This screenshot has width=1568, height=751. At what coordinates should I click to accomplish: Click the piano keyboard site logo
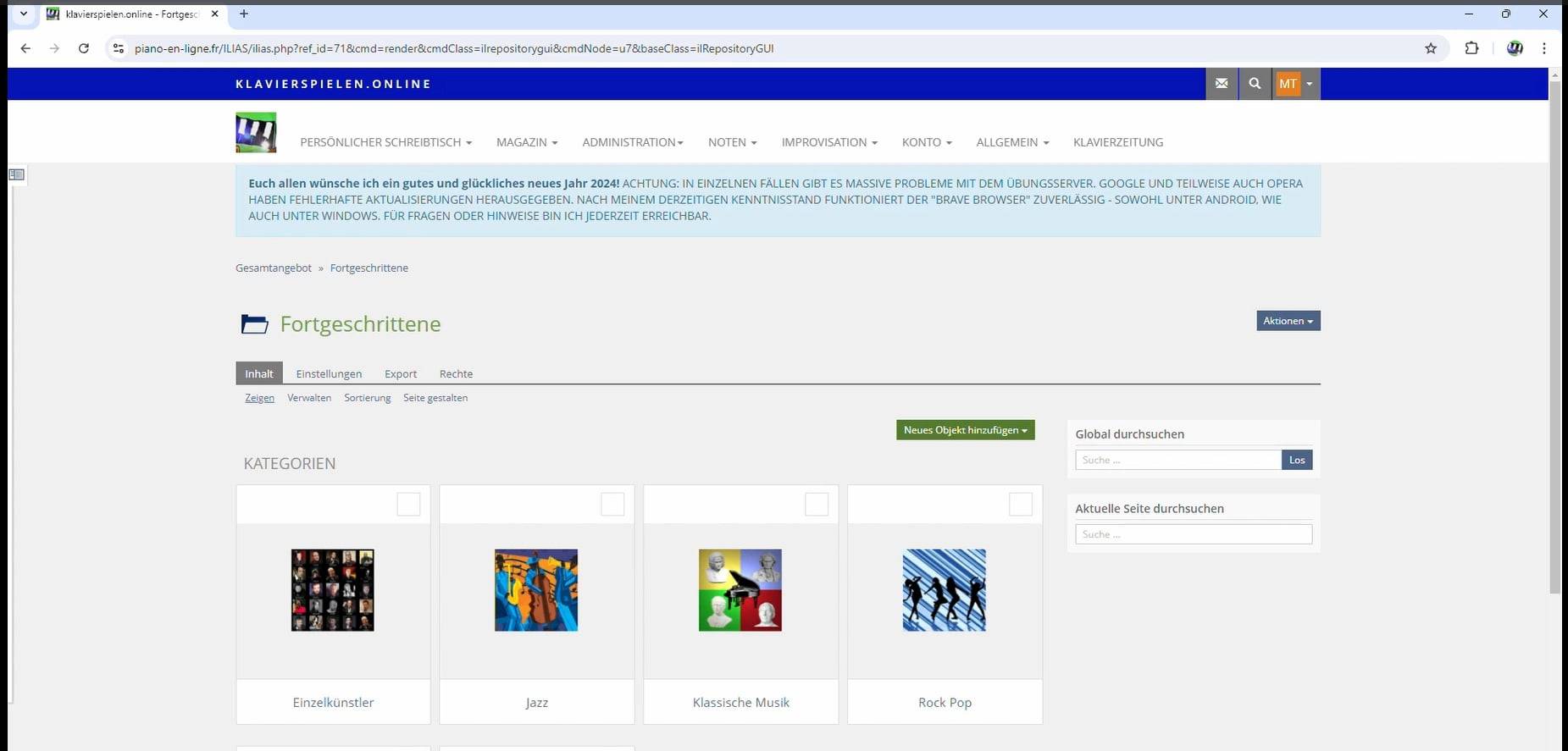click(256, 133)
